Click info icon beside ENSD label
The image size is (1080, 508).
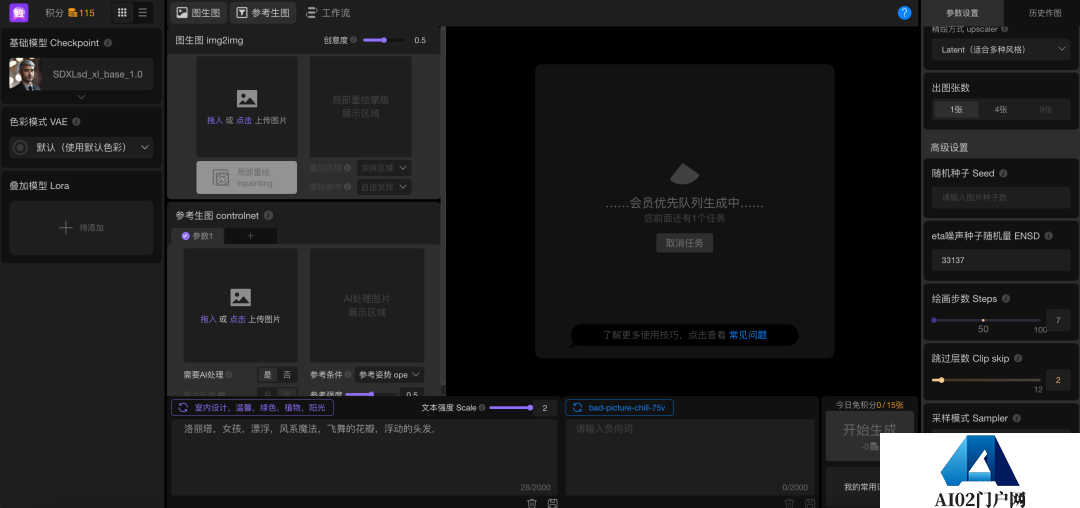click(x=1048, y=235)
